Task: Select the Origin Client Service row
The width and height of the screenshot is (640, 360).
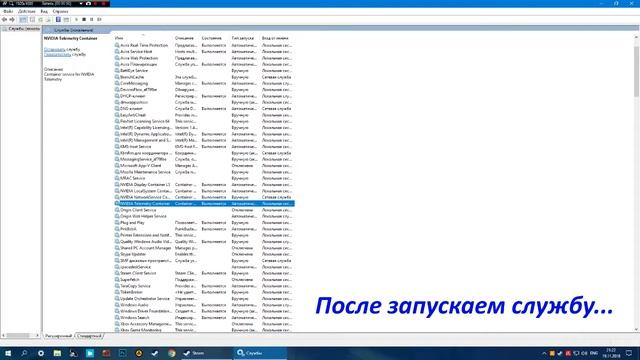Action: click(204, 210)
